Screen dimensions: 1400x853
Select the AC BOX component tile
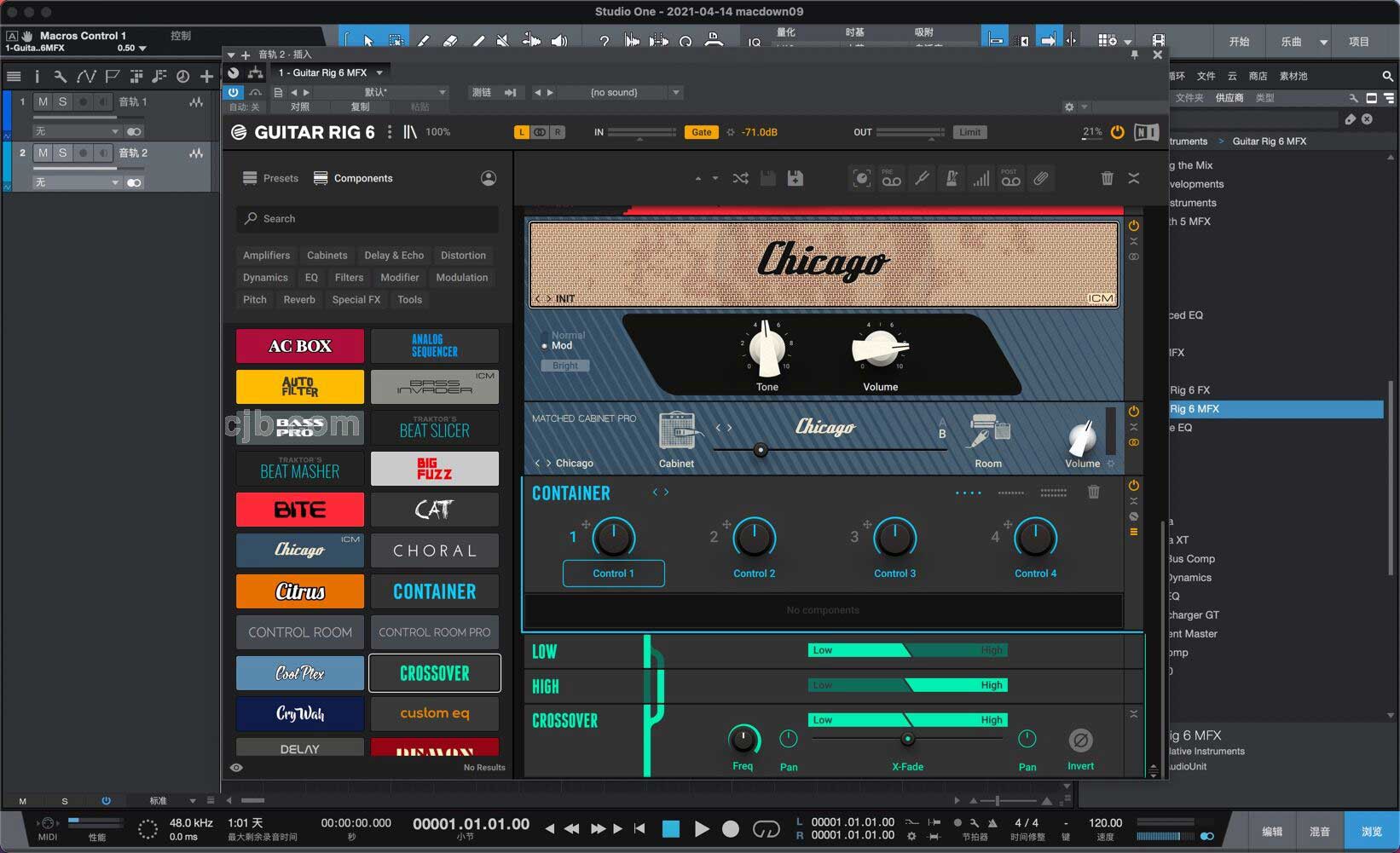tap(300, 346)
